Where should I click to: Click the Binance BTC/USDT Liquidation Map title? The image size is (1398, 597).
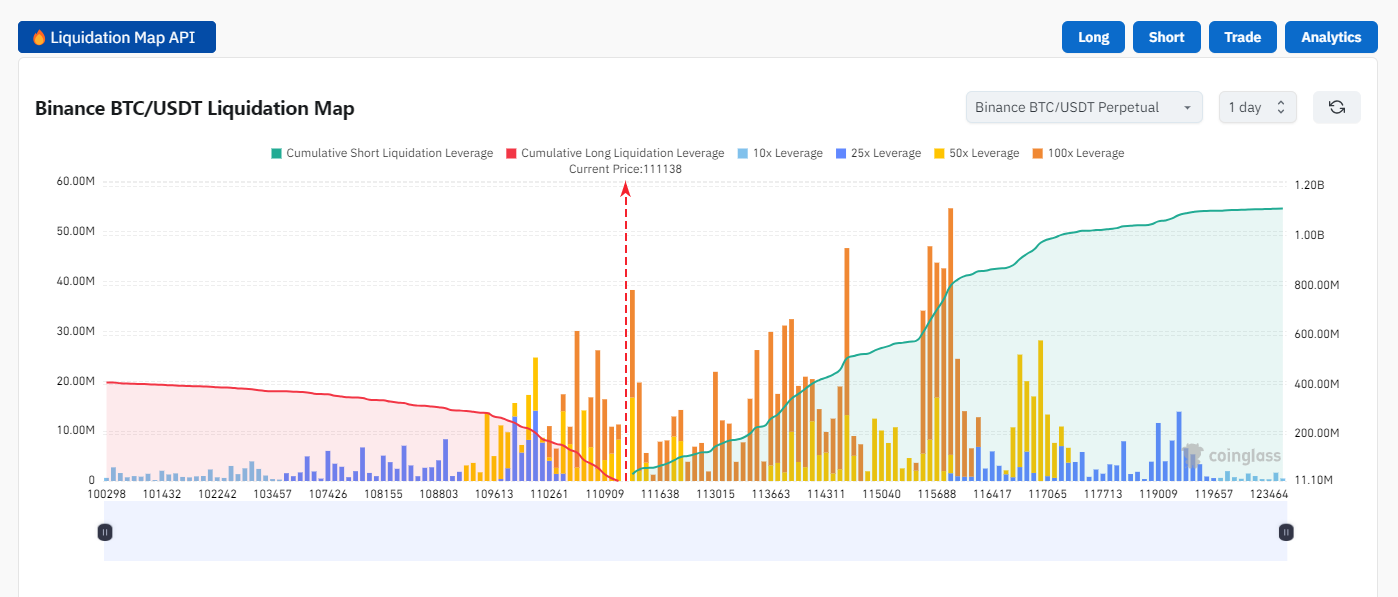click(195, 108)
